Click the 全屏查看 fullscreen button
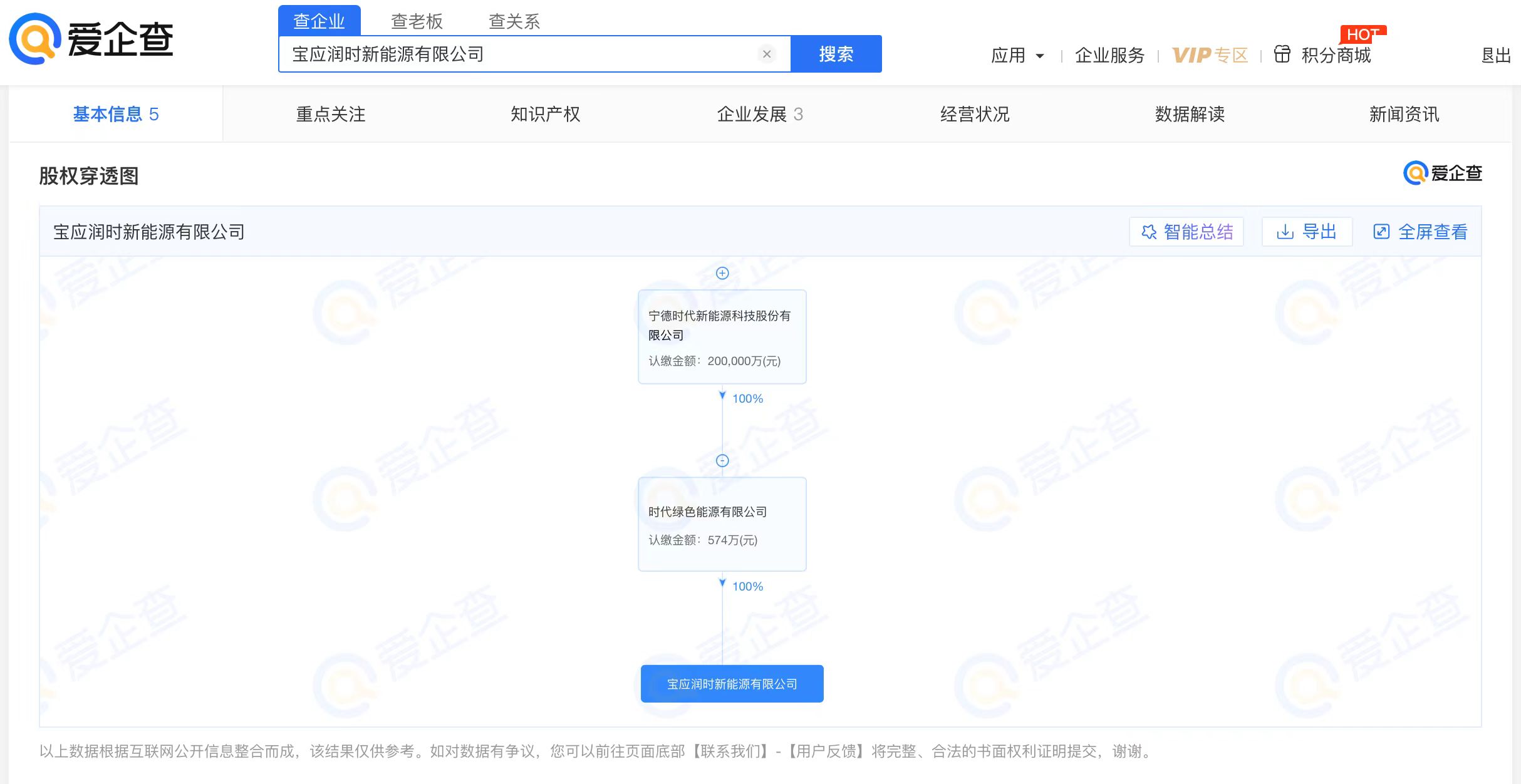 click(x=1420, y=232)
